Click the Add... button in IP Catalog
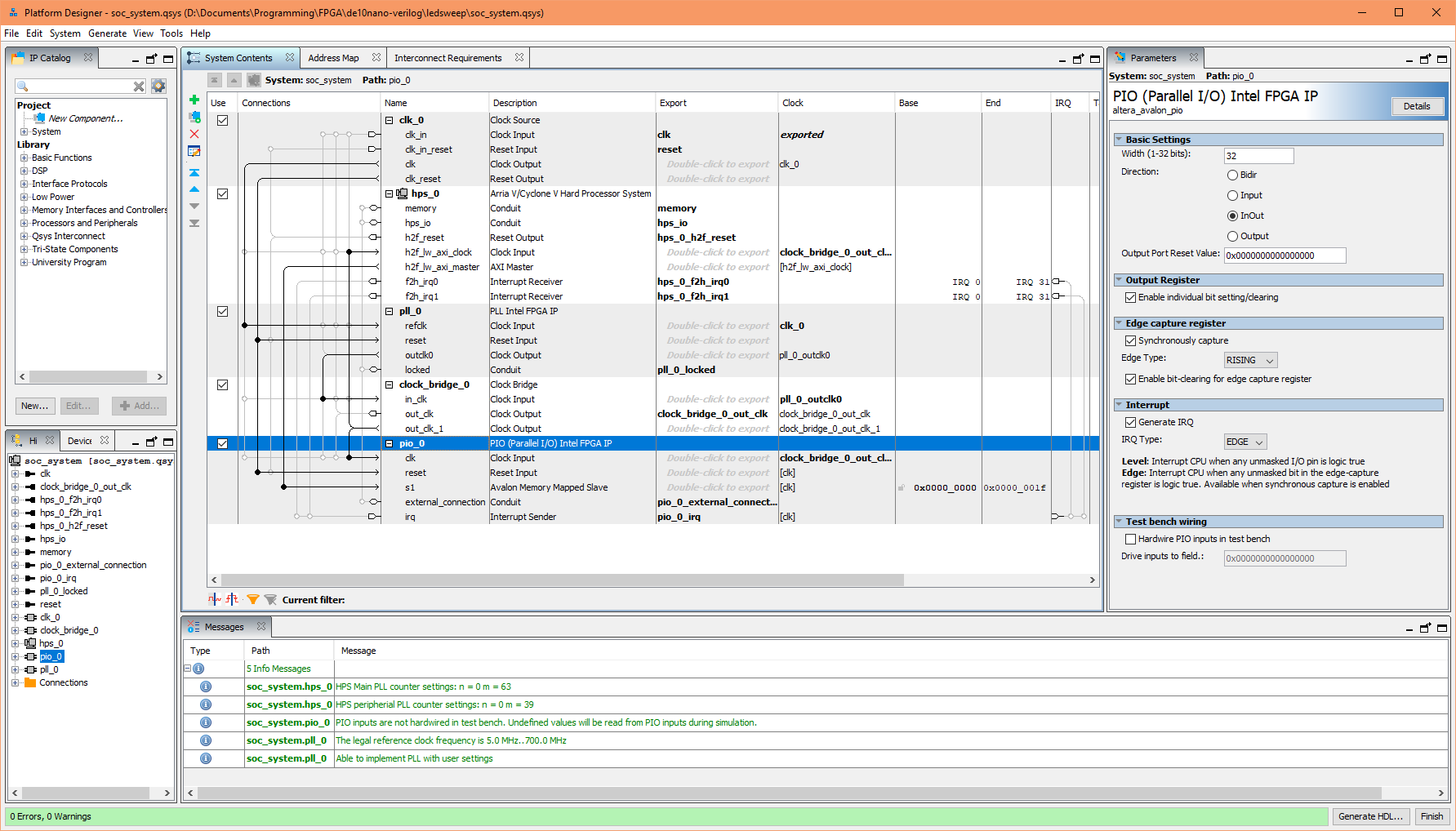 click(140, 406)
